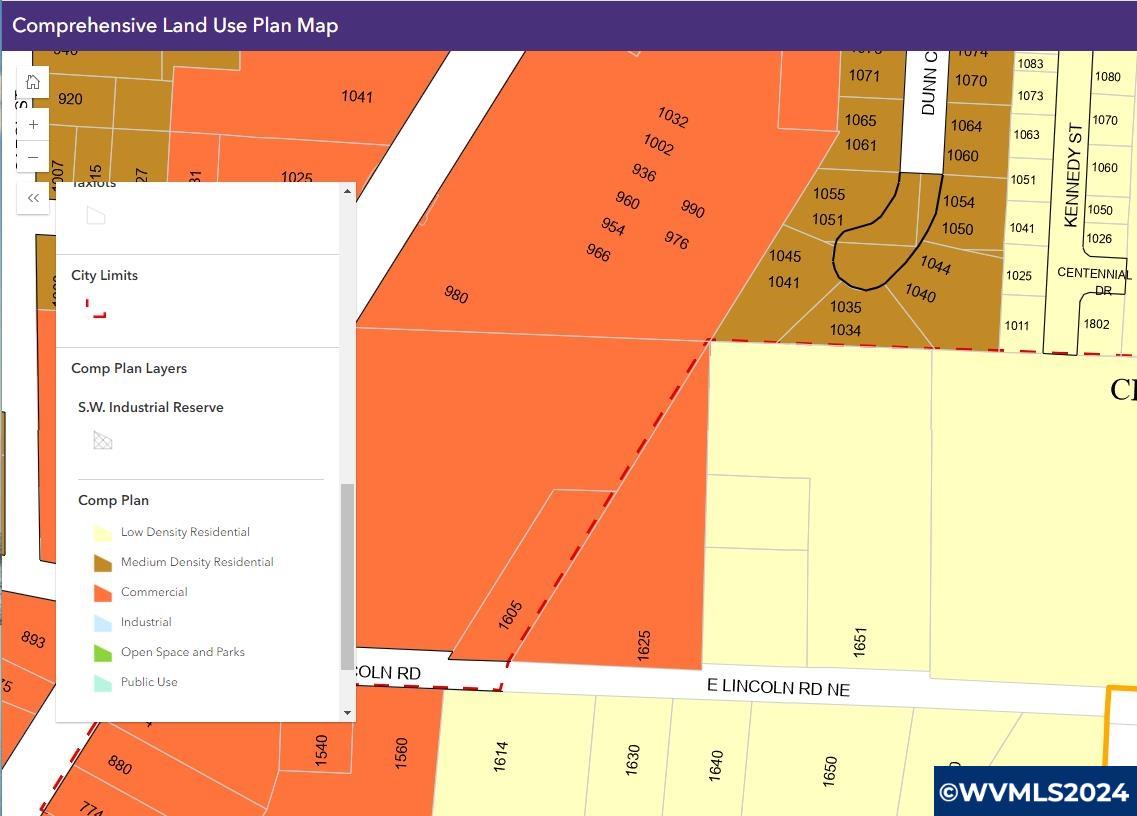Collapse the legend panel with double-chevron button
1137x816 pixels.
[33, 198]
